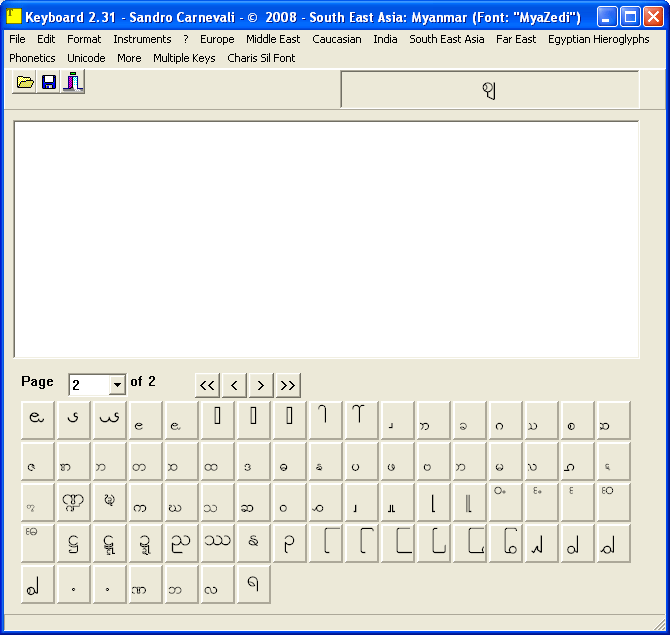Open the India menu
This screenshot has width=670, height=635.
pos(385,39)
